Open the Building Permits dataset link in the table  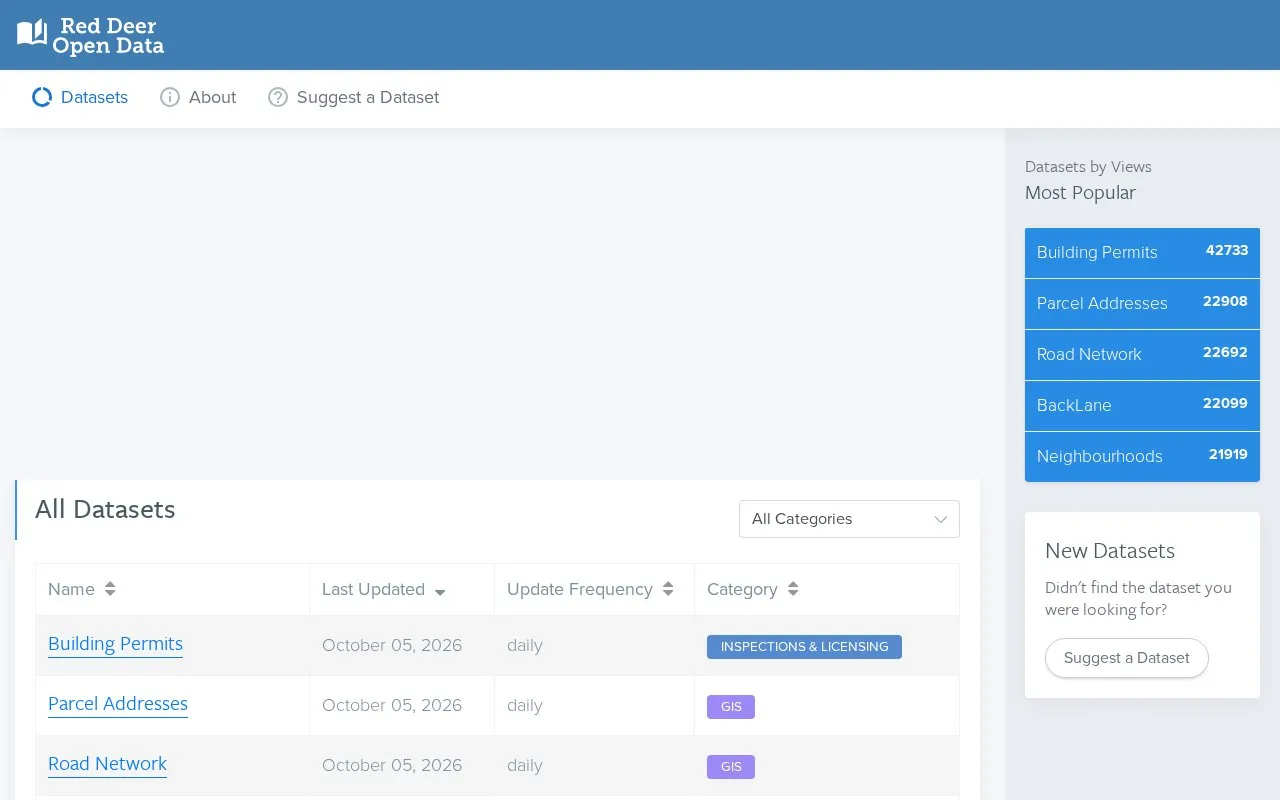(x=115, y=644)
